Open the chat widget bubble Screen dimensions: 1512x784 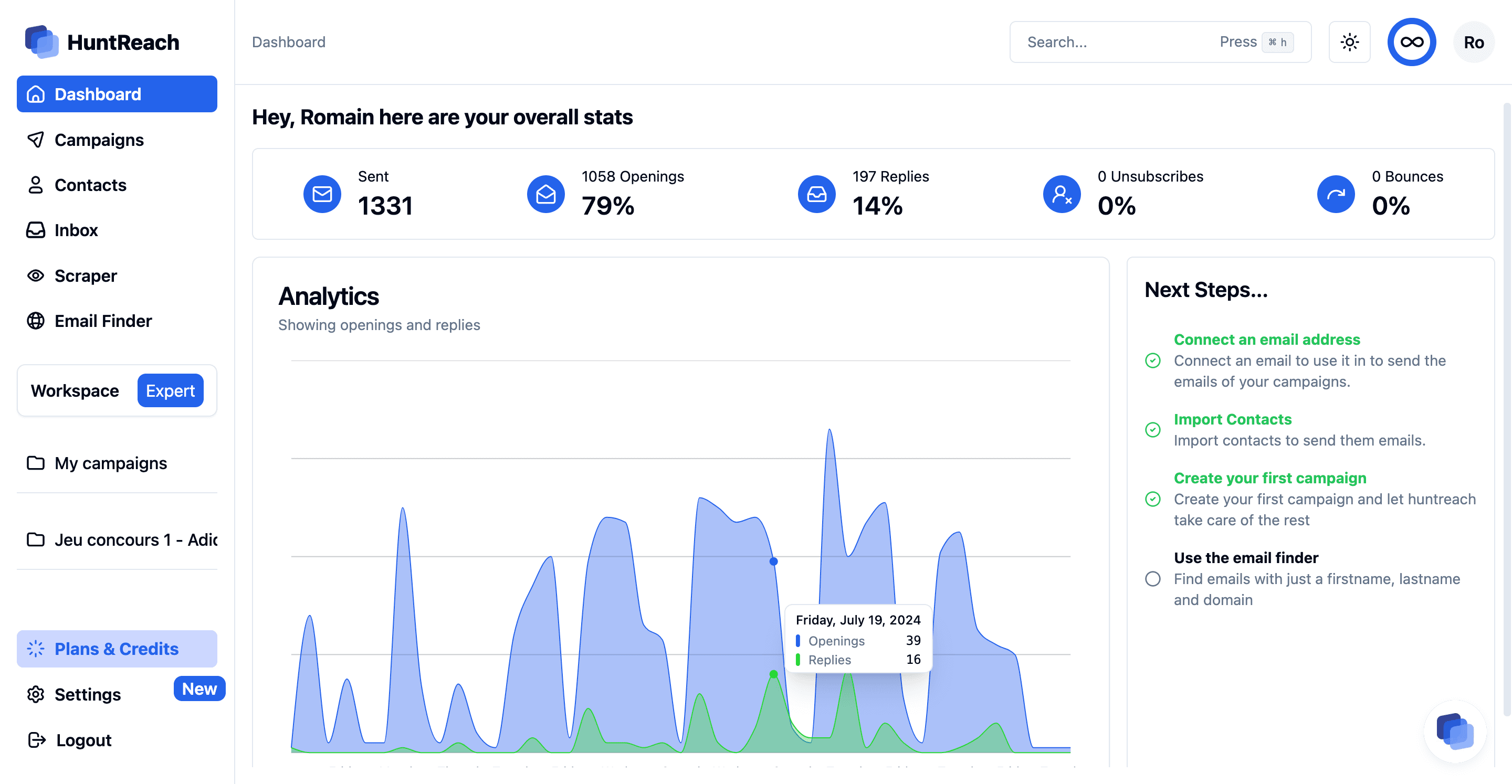(1454, 731)
